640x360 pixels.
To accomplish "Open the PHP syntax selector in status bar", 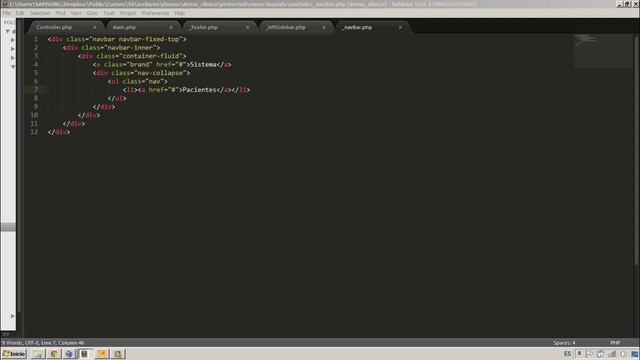I will tap(615, 343).
